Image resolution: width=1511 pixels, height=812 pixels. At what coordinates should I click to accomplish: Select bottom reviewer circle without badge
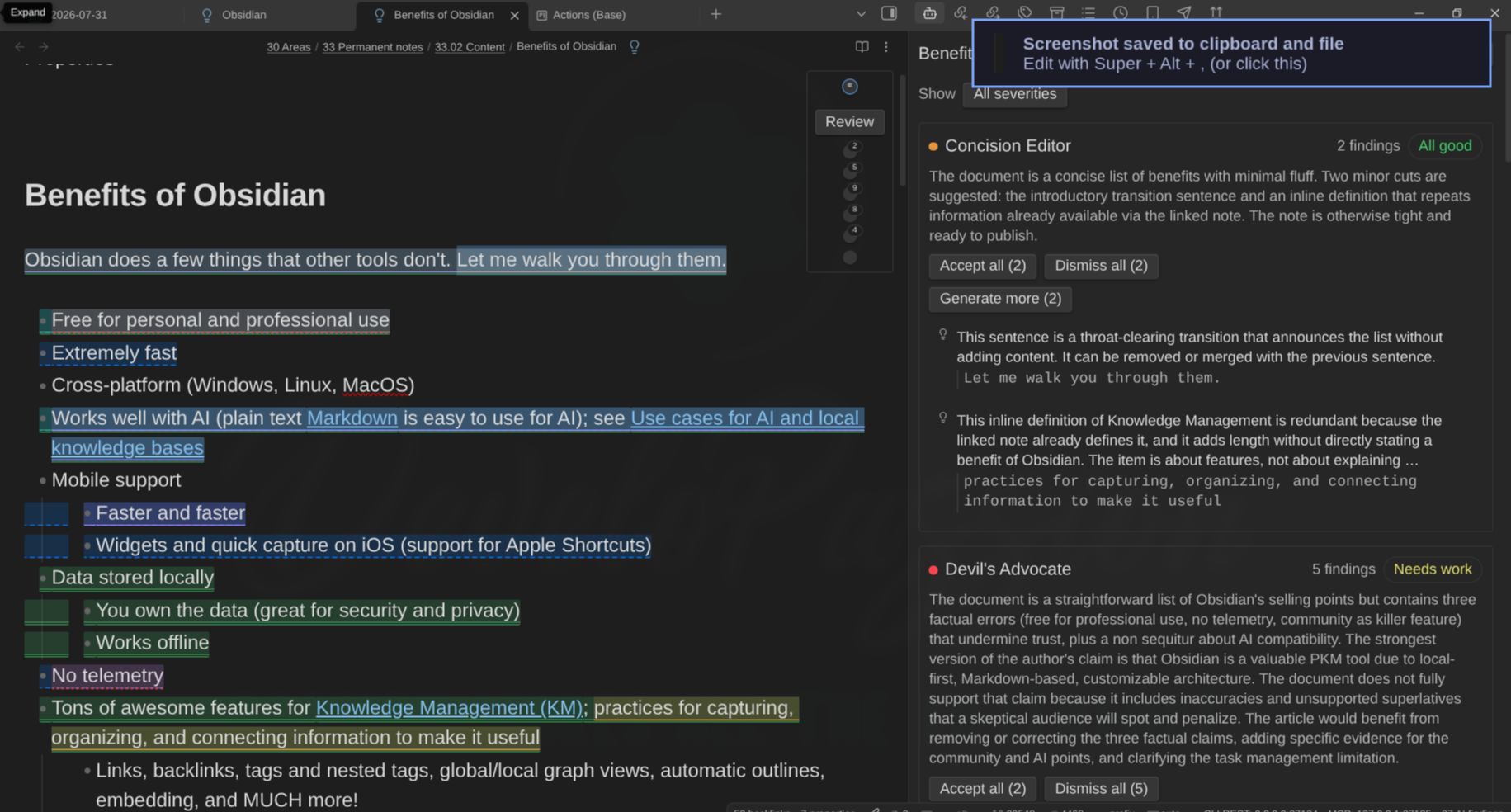850,257
